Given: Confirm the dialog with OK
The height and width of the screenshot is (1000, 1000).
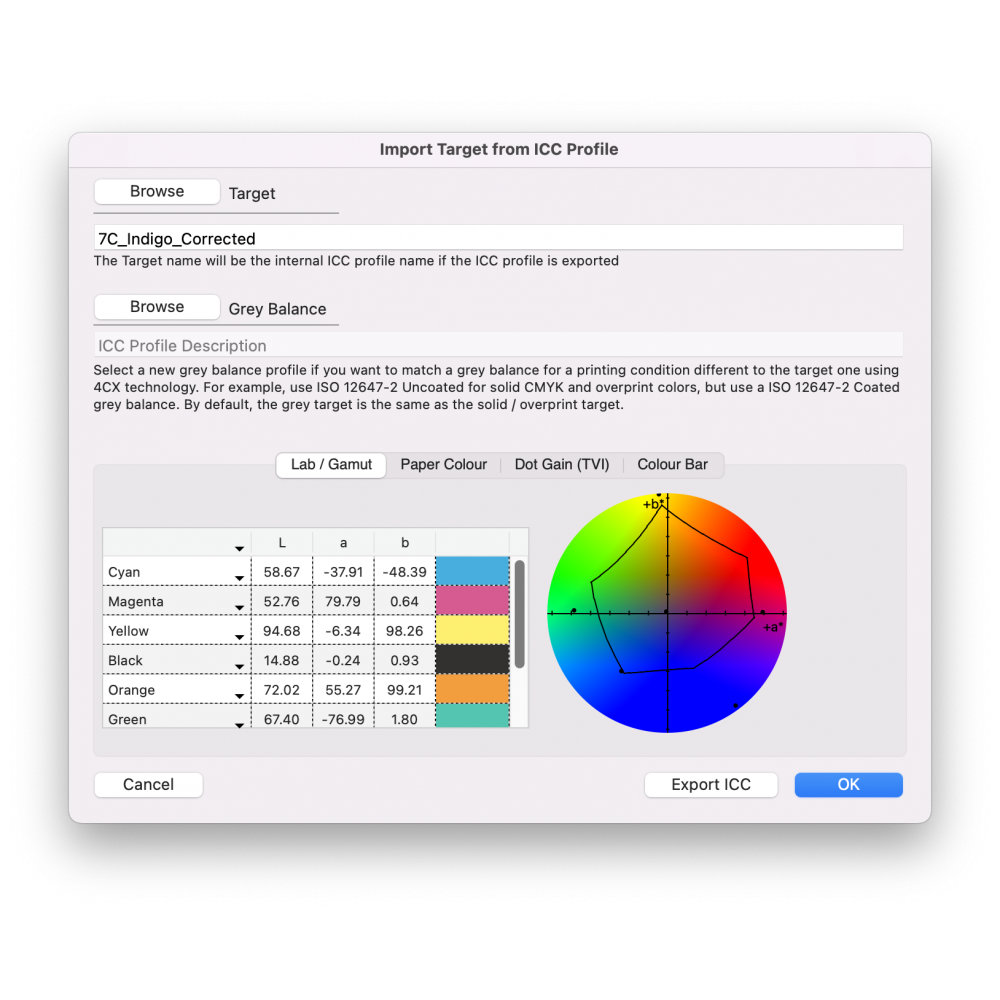Looking at the screenshot, I should point(847,784).
